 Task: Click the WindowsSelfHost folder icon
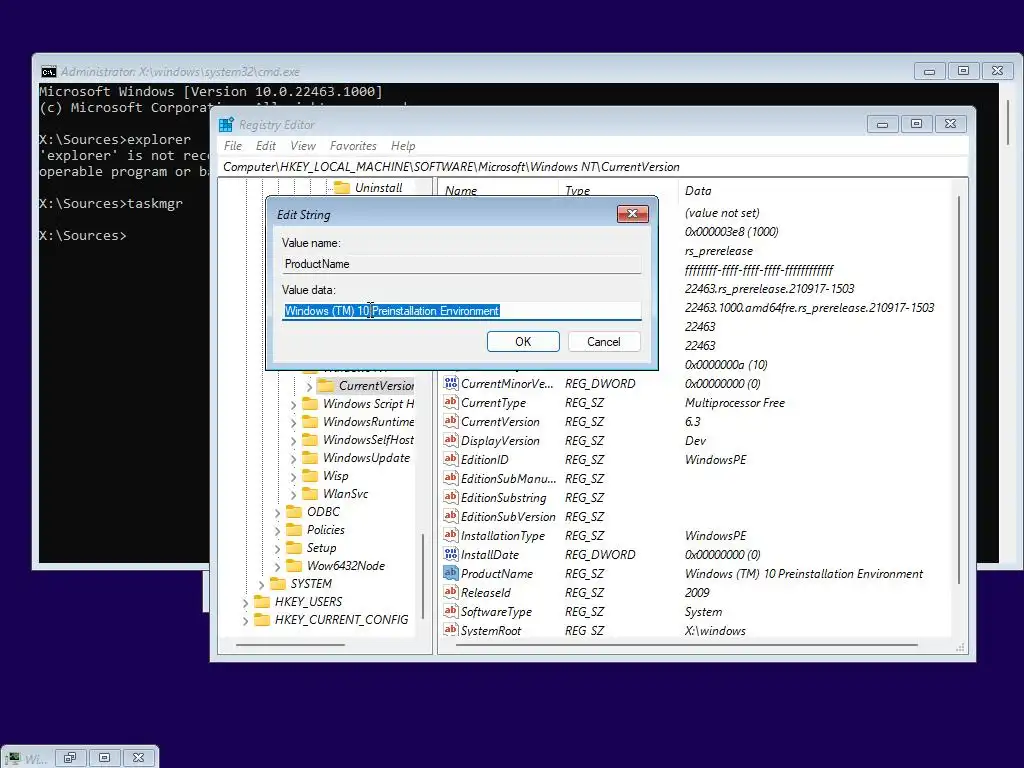310,440
